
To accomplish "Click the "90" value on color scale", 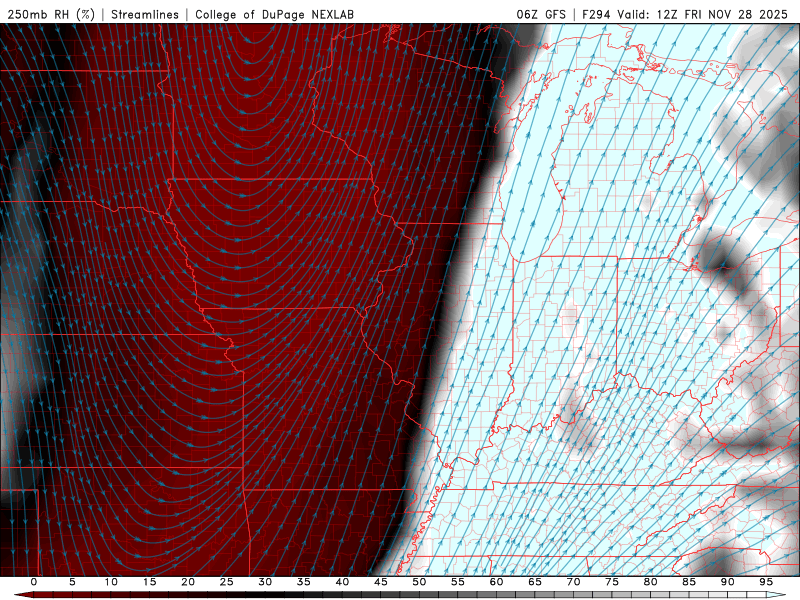I will (x=727, y=582).
